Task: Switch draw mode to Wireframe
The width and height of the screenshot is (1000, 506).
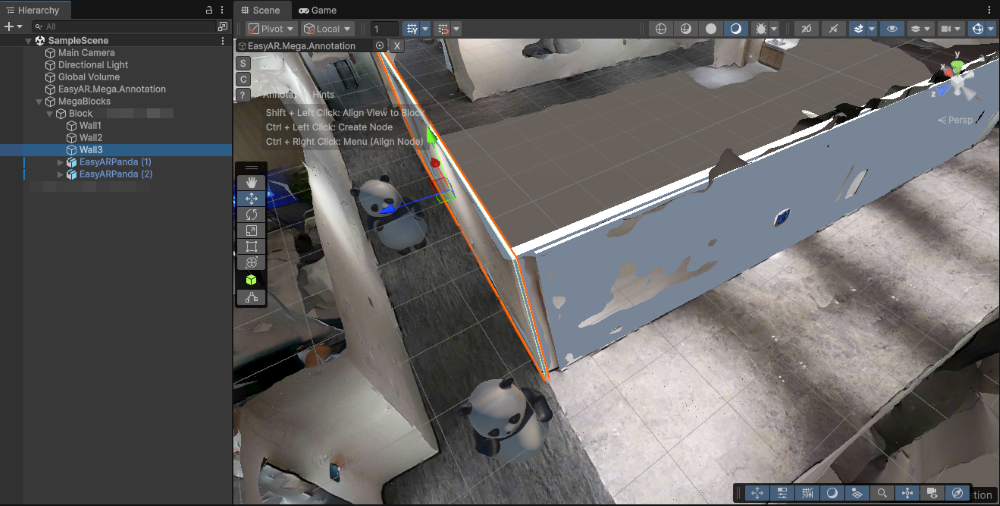Action: coord(661,29)
